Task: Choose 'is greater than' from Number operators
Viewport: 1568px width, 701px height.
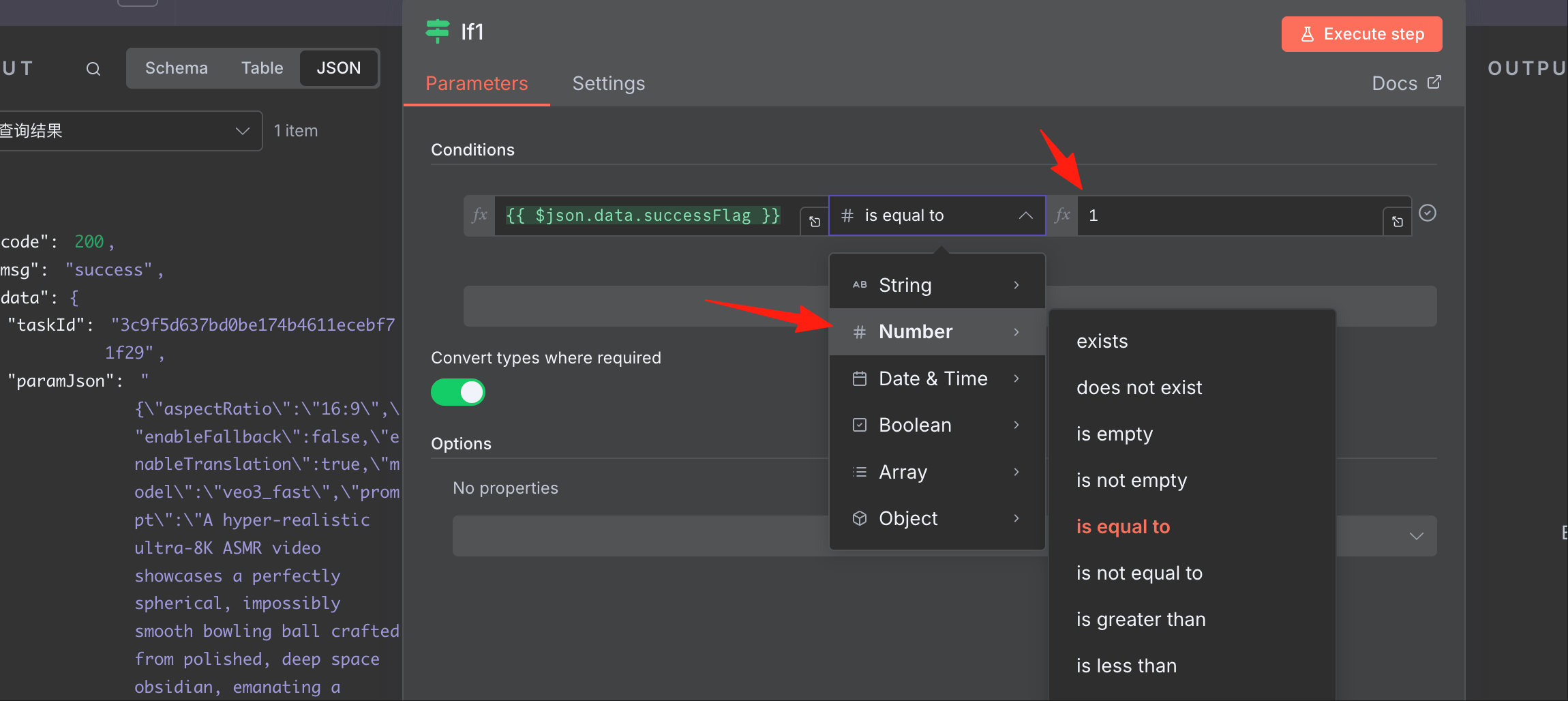Action: click(x=1141, y=619)
